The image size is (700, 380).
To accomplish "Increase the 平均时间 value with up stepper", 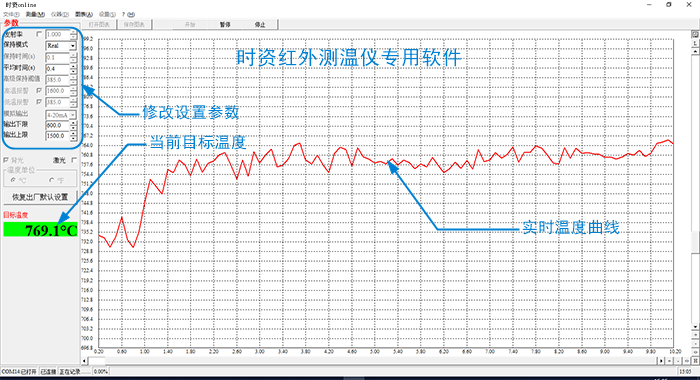I will point(73,67).
